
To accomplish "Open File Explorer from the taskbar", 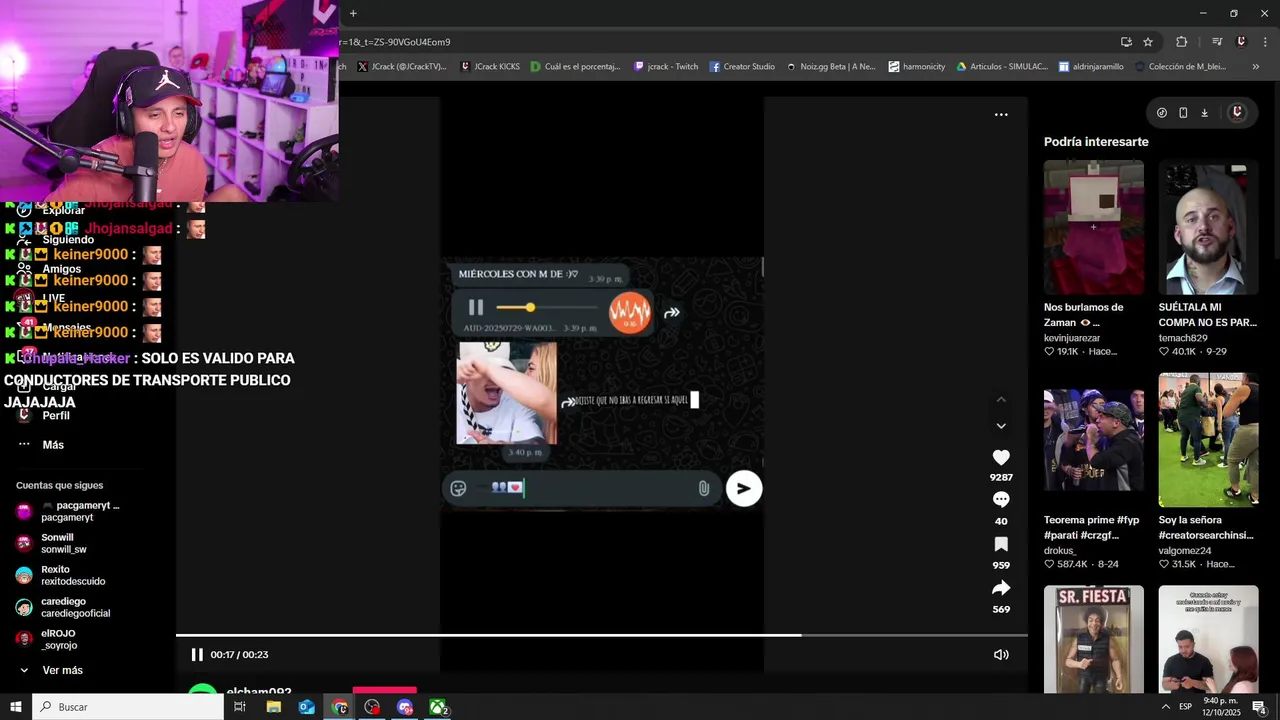I will [274, 707].
